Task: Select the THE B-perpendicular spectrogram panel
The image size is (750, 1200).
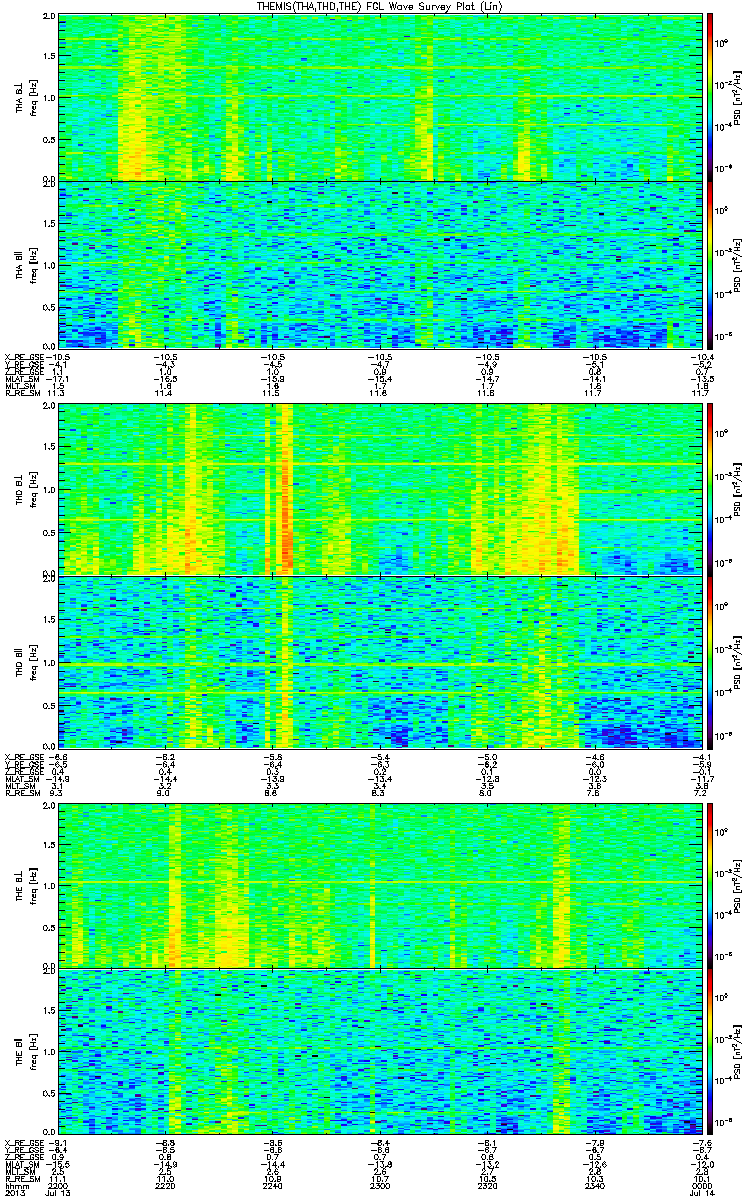Action: click(x=380, y=884)
